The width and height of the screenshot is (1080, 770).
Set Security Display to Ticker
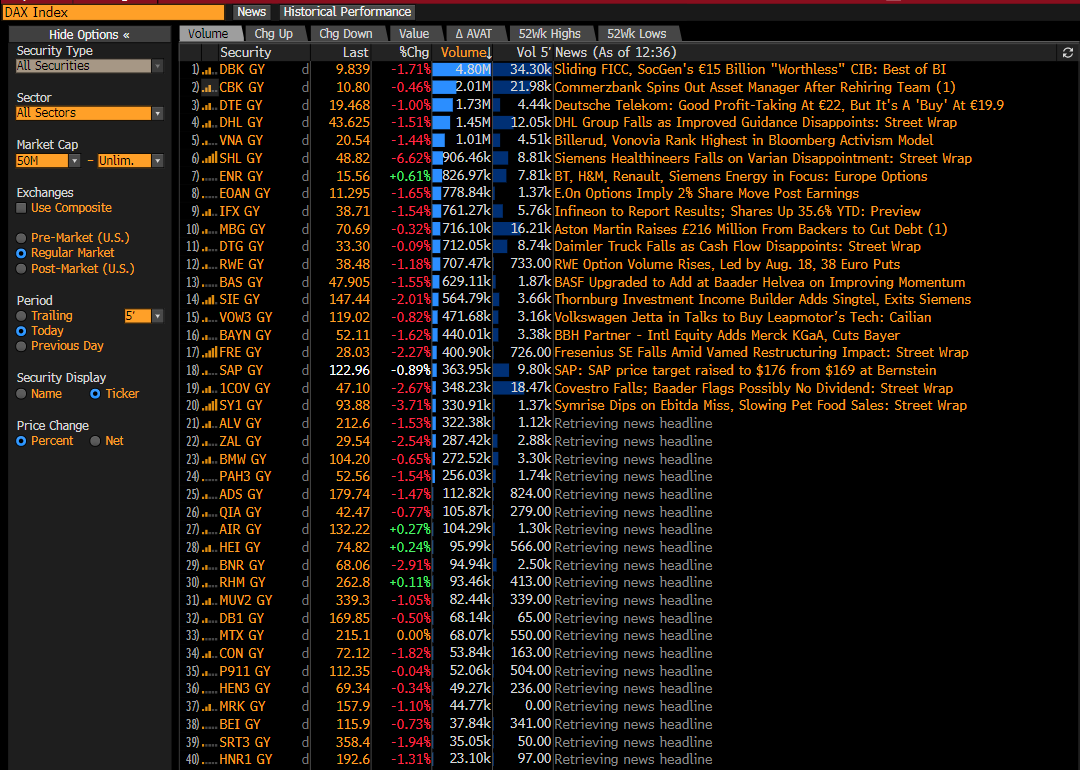(x=95, y=394)
